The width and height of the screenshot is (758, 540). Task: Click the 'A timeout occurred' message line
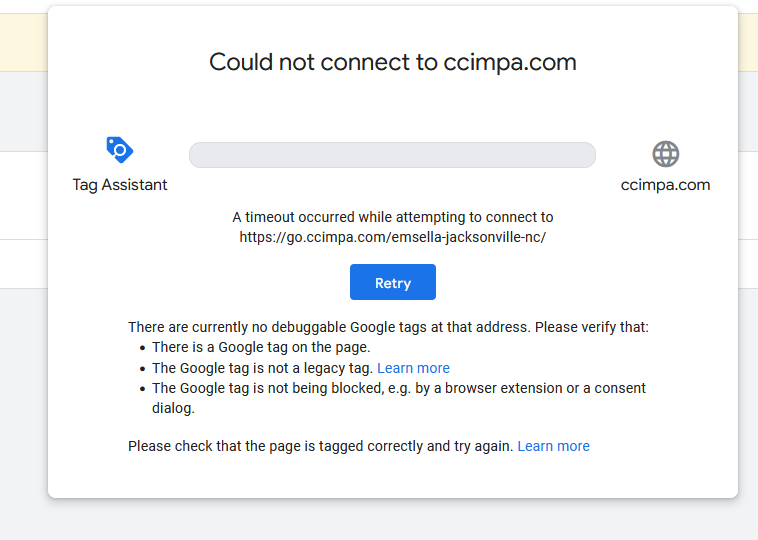(393, 217)
